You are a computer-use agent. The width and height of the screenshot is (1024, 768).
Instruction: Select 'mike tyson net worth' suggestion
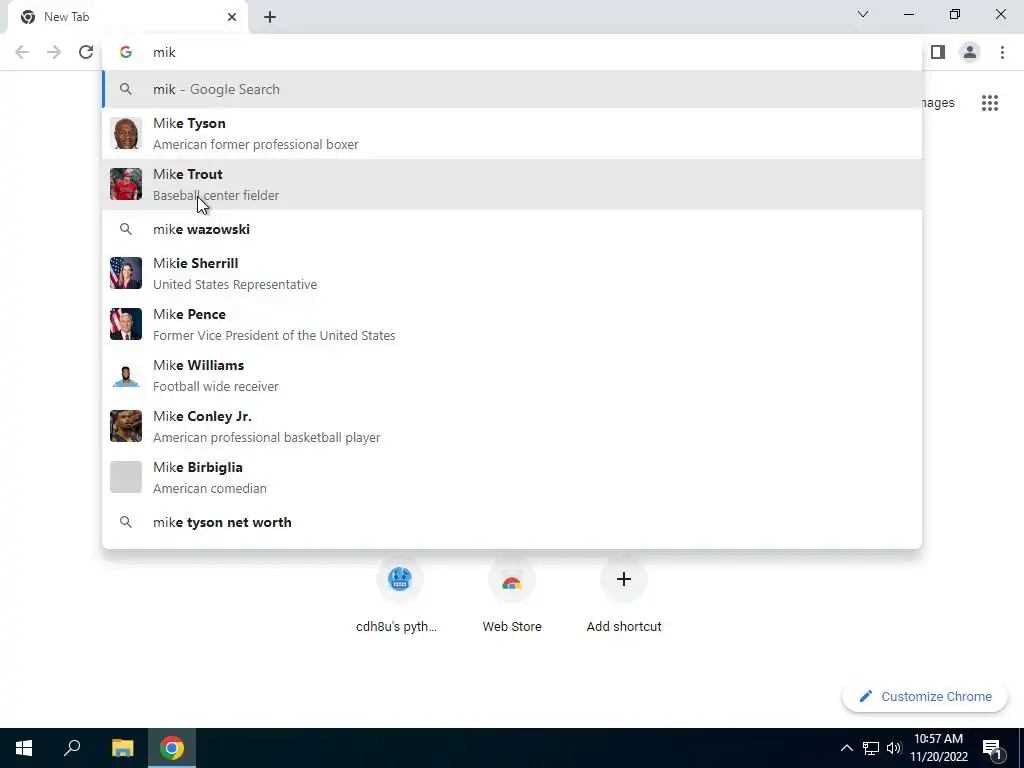click(512, 522)
